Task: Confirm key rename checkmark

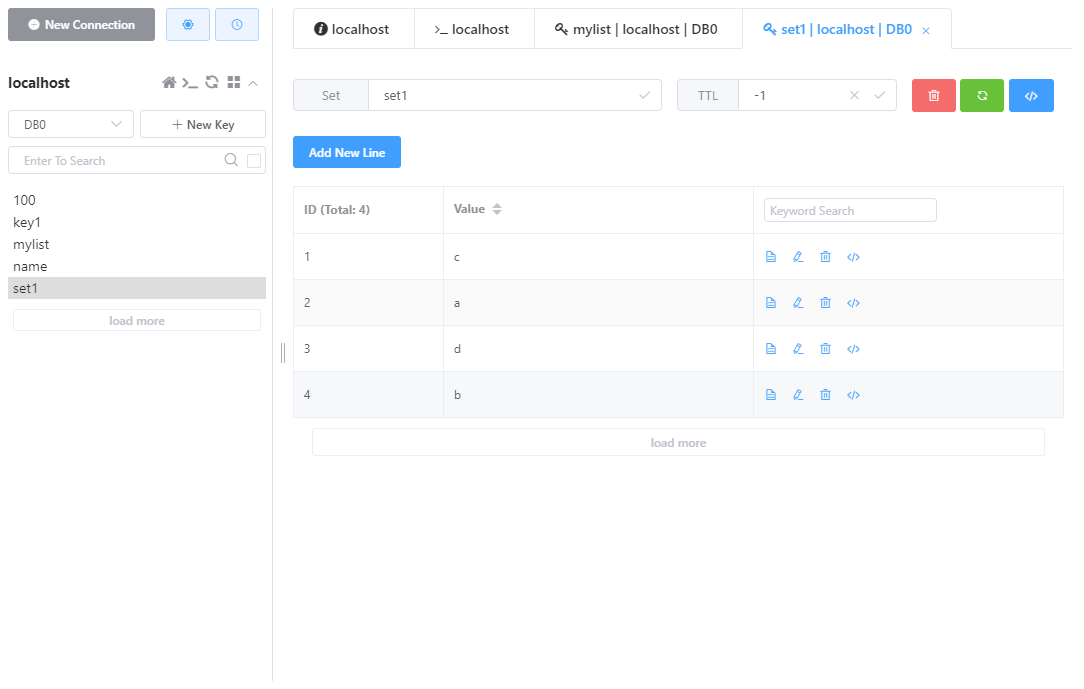Action: (x=645, y=95)
